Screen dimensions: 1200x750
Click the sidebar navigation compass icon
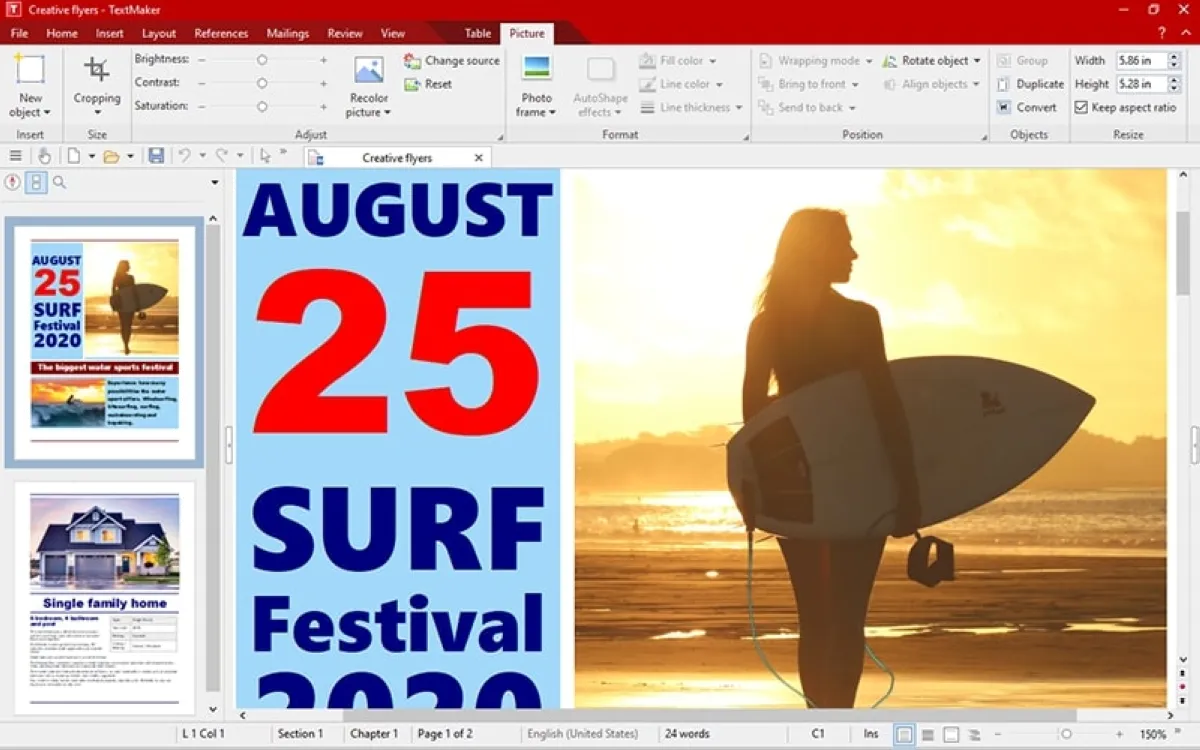pos(12,182)
